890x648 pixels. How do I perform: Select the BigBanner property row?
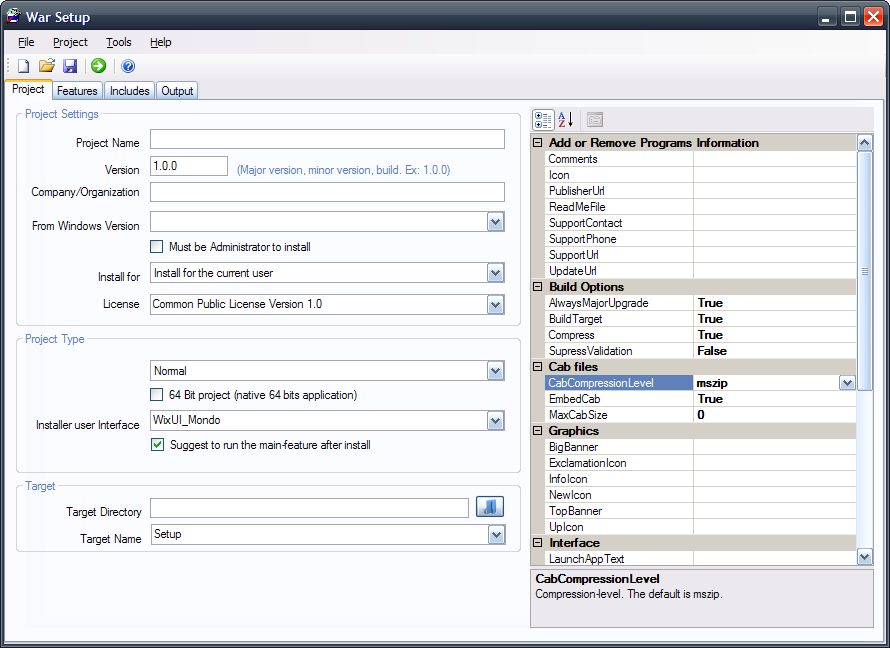[700, 447]
